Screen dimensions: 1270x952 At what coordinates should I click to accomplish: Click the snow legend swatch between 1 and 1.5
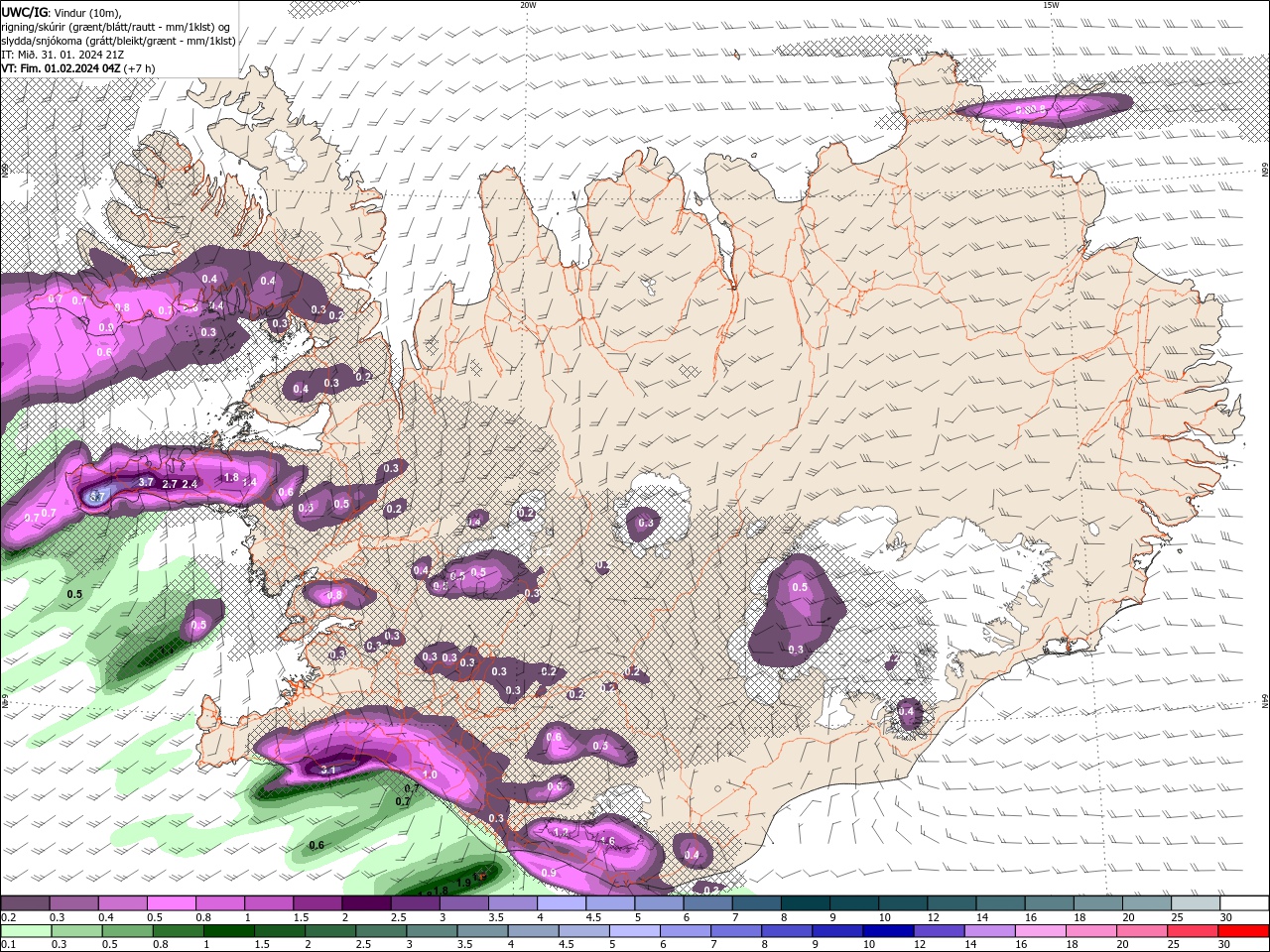(269, 903)
